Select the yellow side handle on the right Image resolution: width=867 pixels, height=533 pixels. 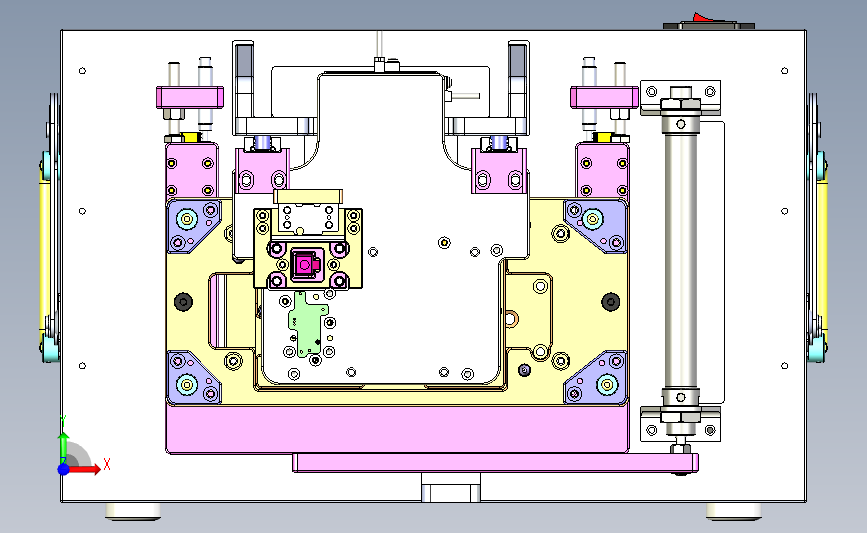click(x=822, y=255)
